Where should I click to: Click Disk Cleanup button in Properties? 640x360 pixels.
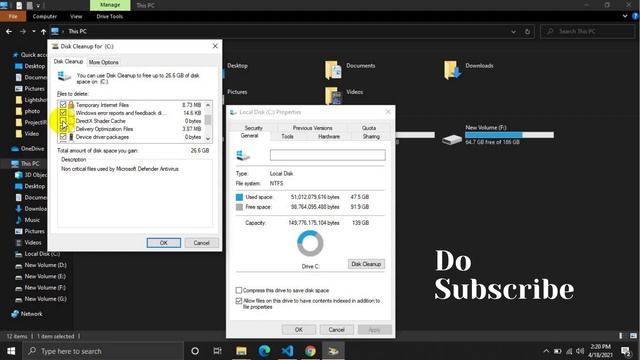click(366, 264)
